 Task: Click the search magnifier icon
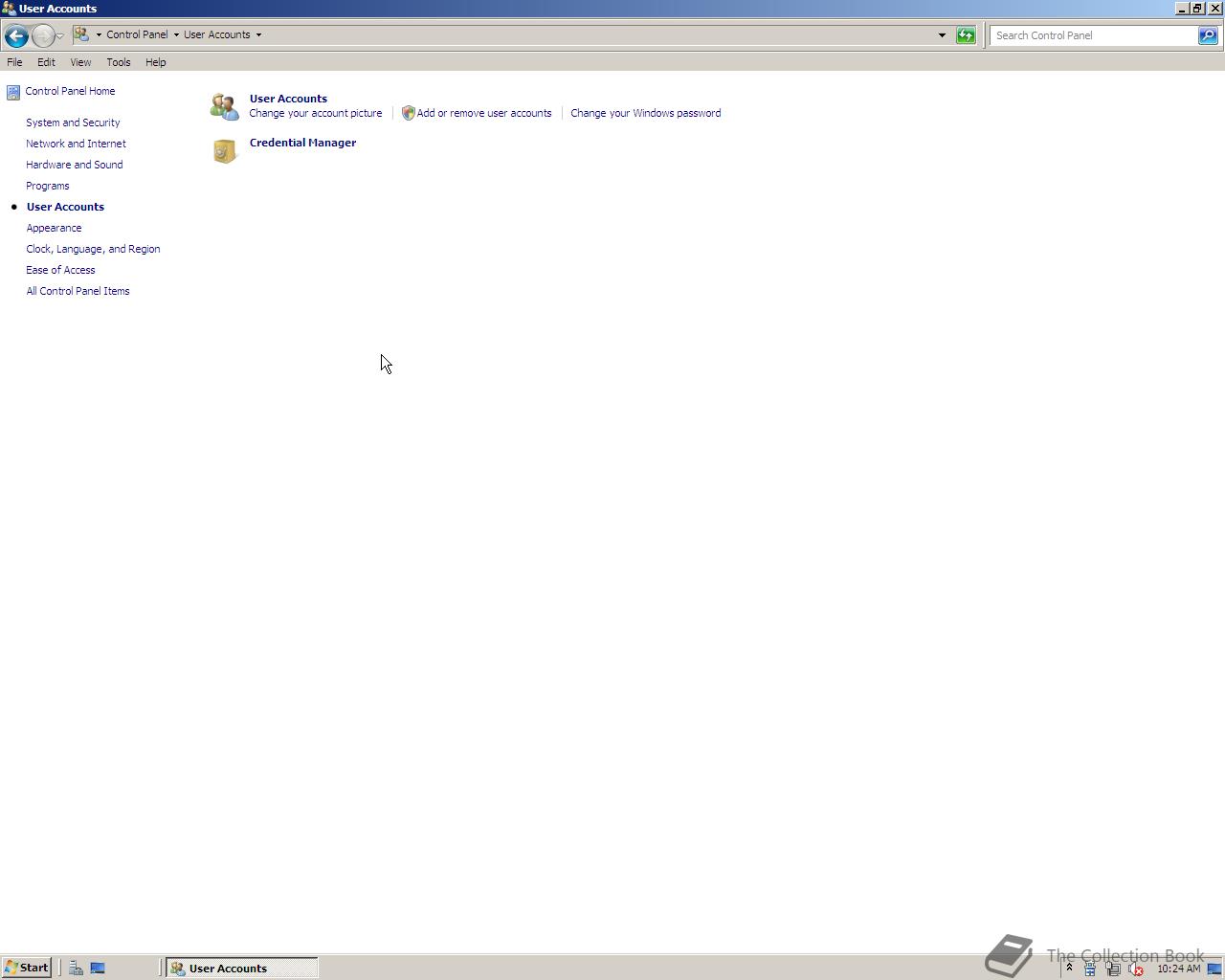coord(1209,35)
